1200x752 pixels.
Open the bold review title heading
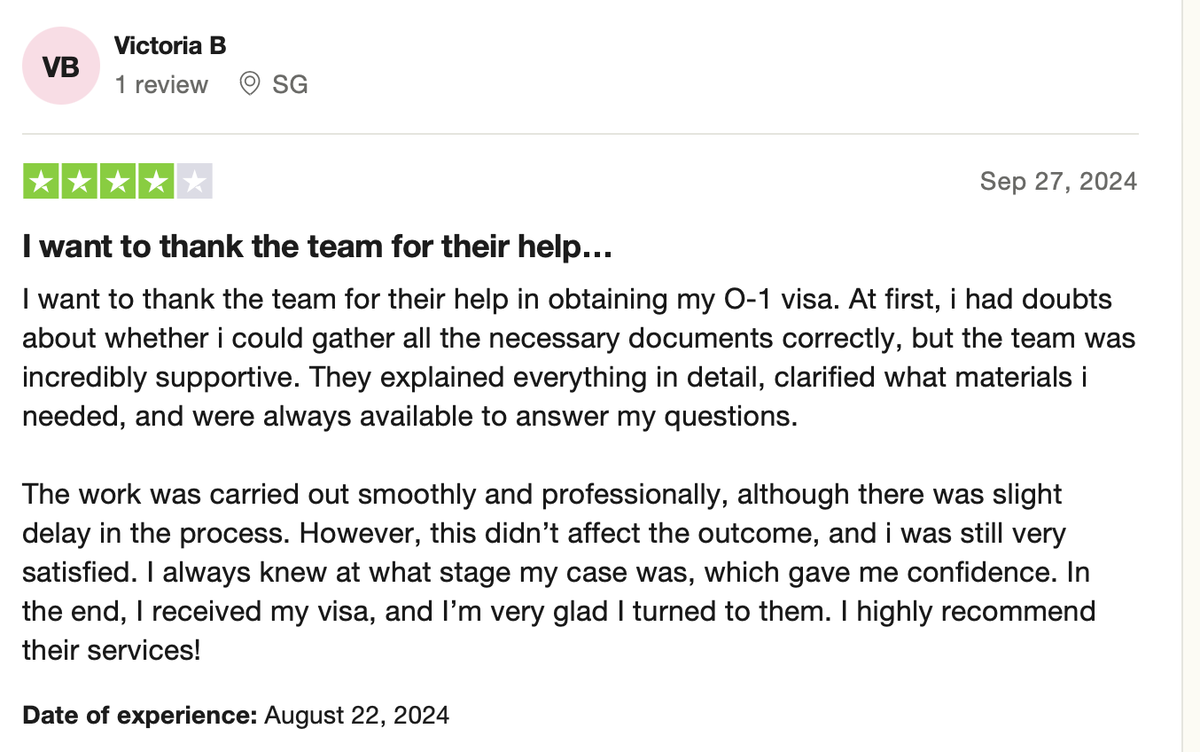tap(317, 248)
